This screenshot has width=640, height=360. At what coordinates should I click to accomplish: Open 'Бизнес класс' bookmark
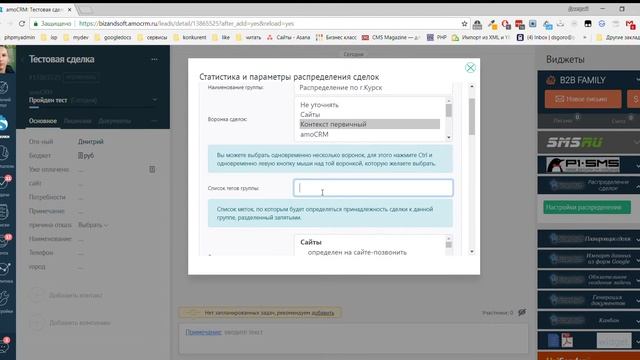click(x=336, y=37)
